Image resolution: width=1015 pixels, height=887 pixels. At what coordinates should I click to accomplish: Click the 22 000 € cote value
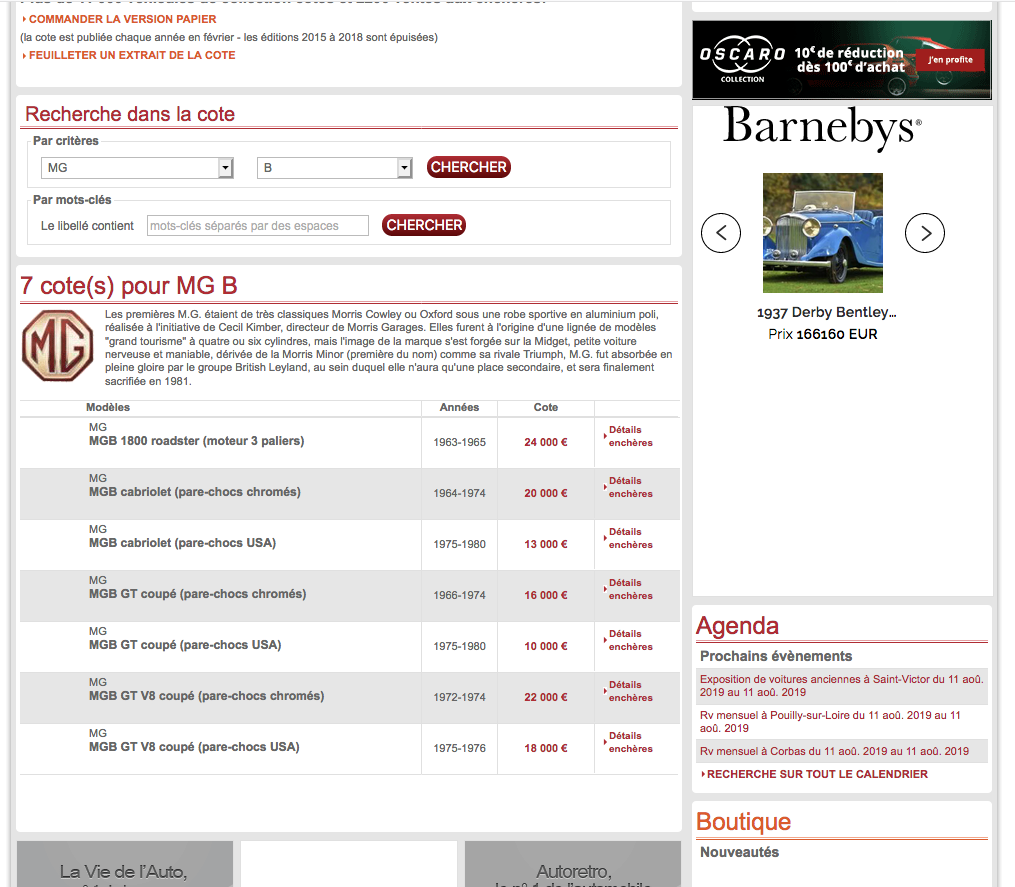pyautogui.click(x=546, y=697)
